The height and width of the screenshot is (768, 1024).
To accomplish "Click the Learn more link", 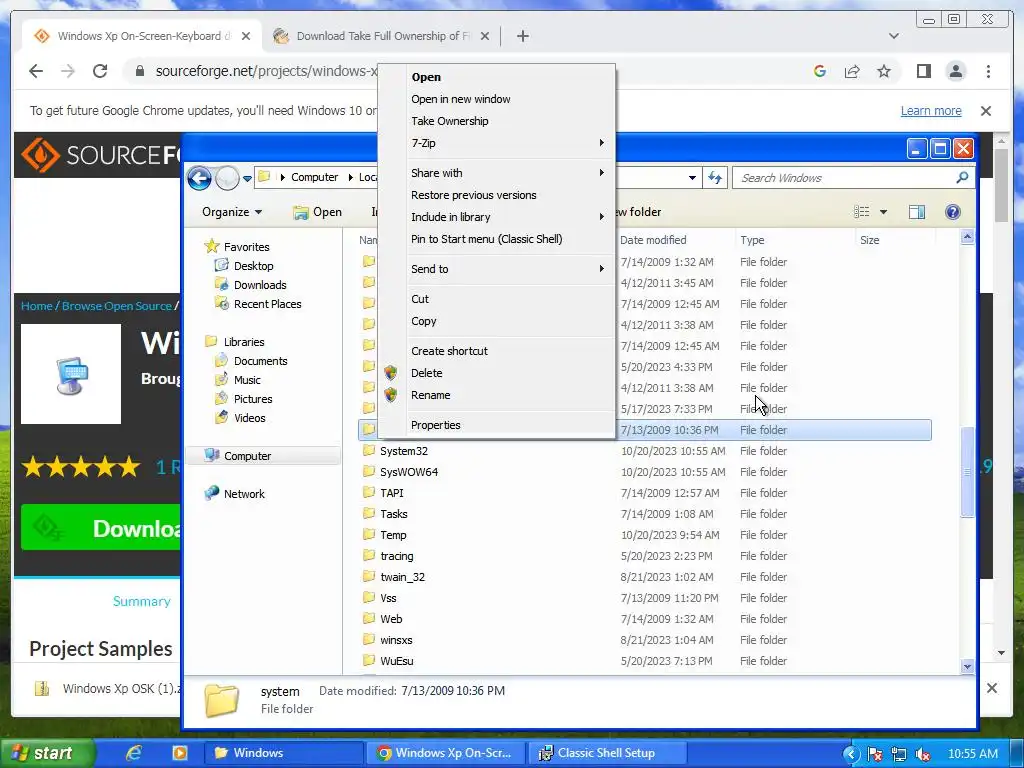I will tap(931, 110).
